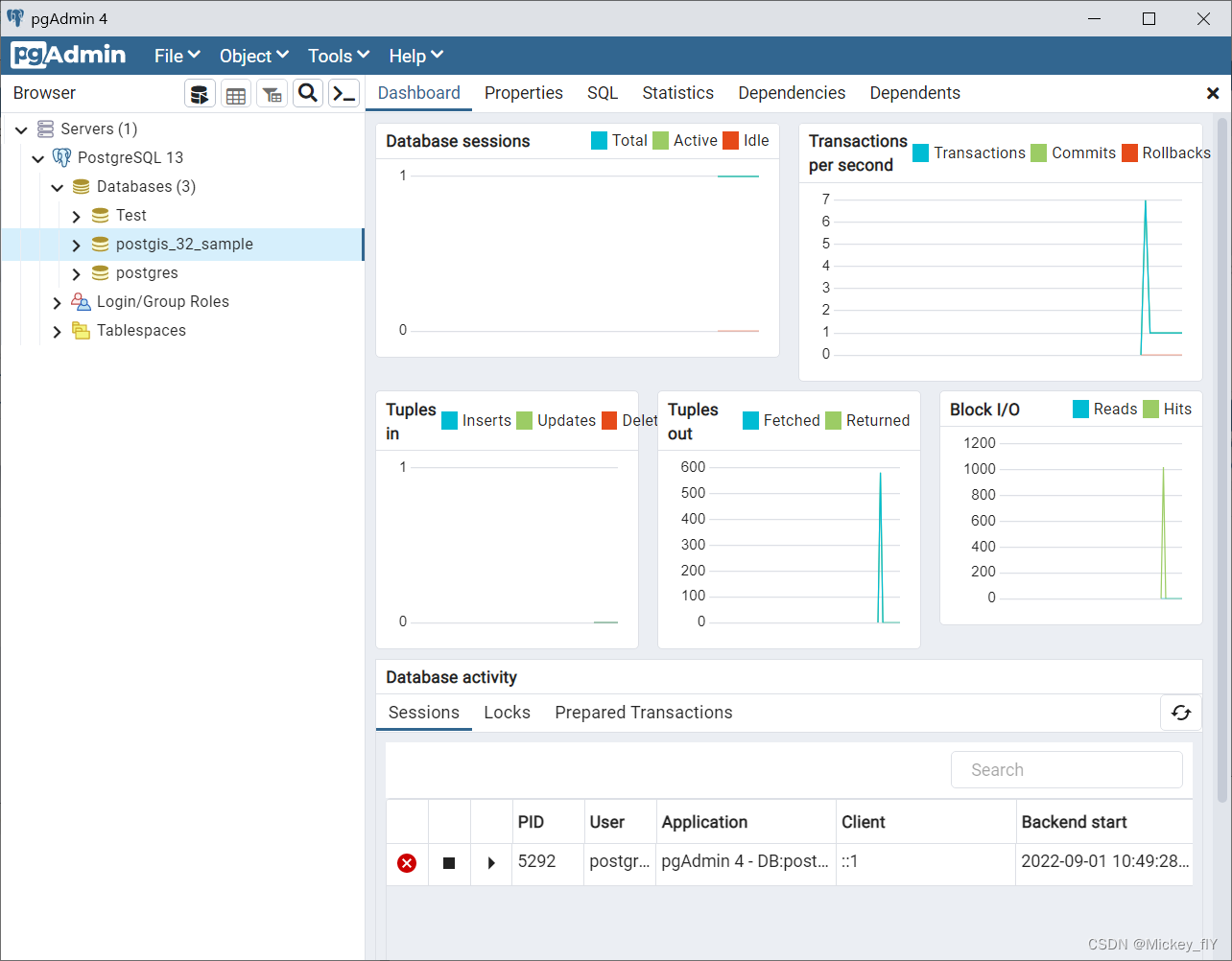Expand the Tablespaces node

[x=58, y=331]
